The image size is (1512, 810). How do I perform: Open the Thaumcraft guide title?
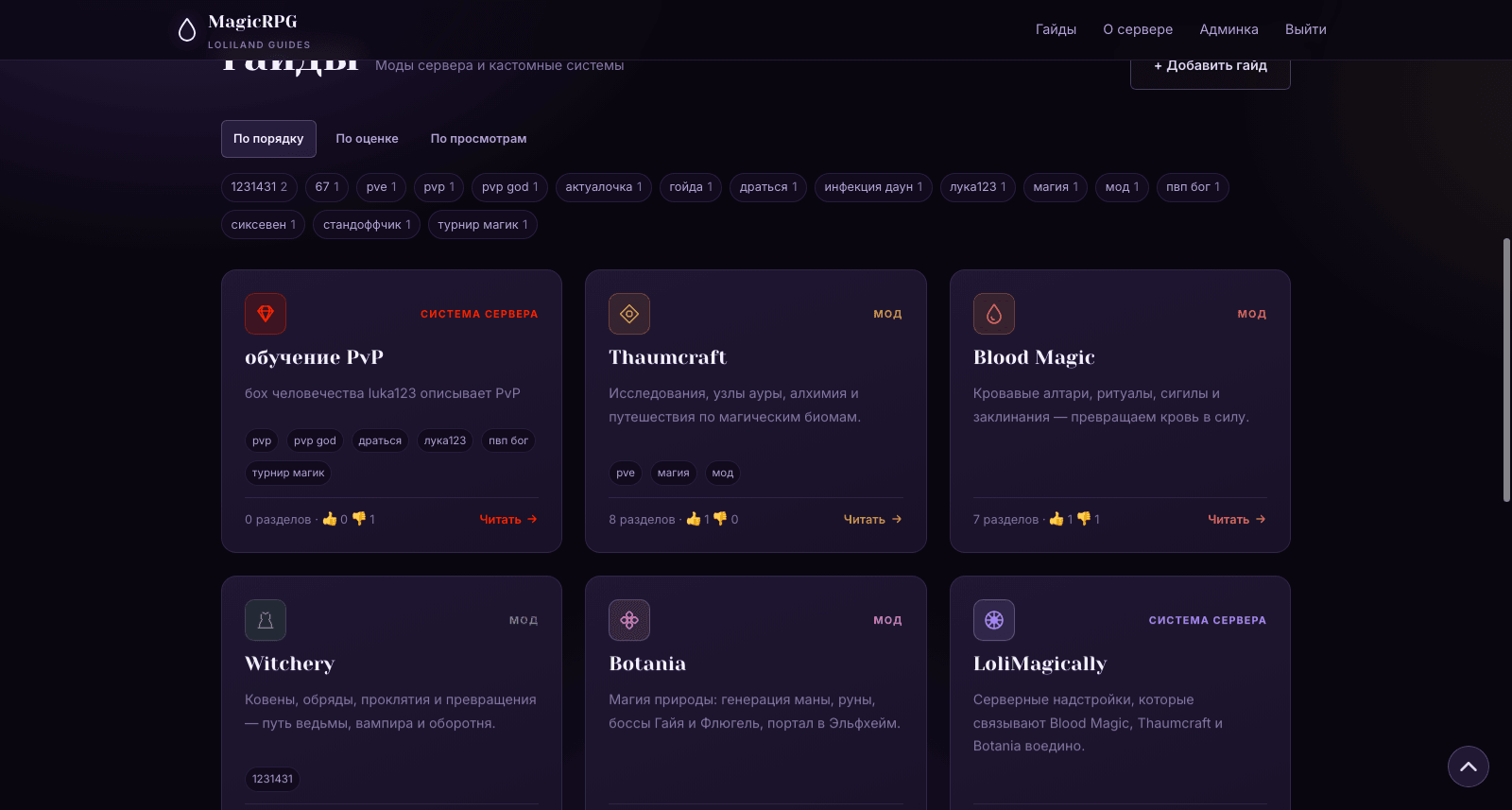(667, 357)
